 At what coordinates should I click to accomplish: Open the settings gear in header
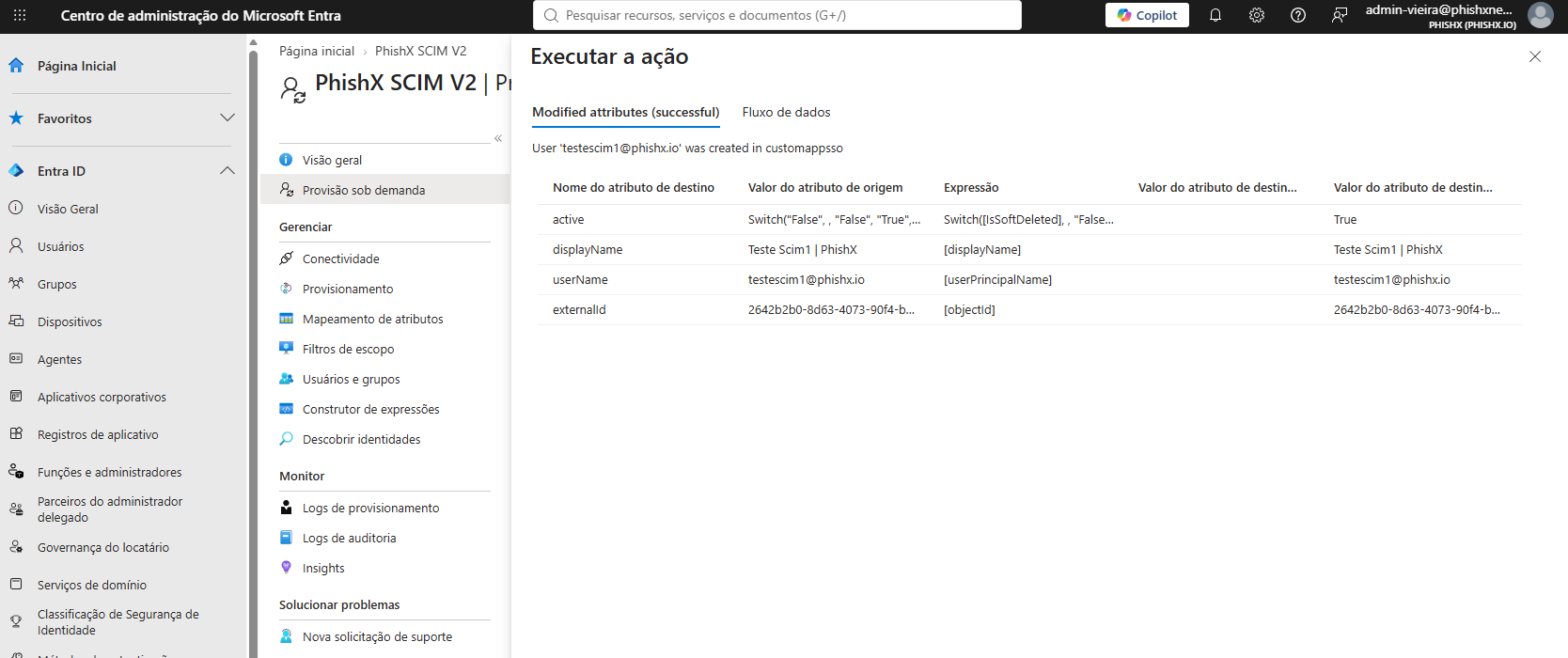1257,15
